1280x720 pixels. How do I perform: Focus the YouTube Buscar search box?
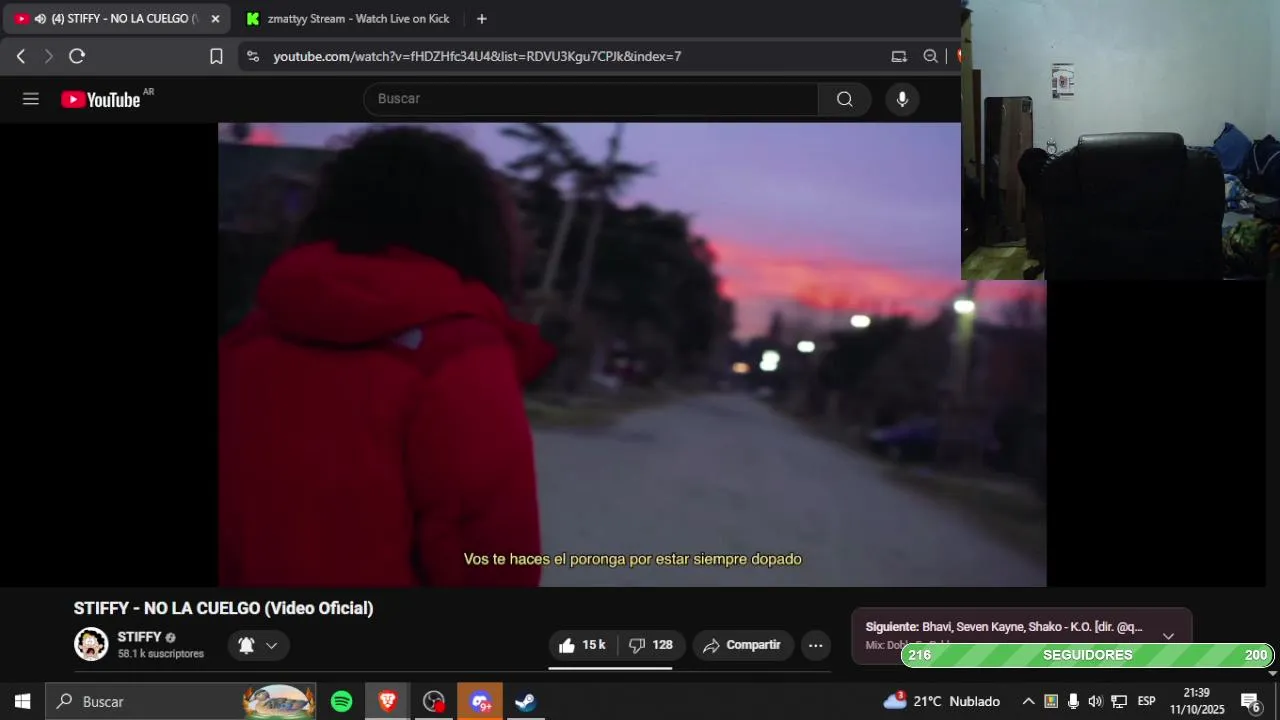(x=591, y=99)
